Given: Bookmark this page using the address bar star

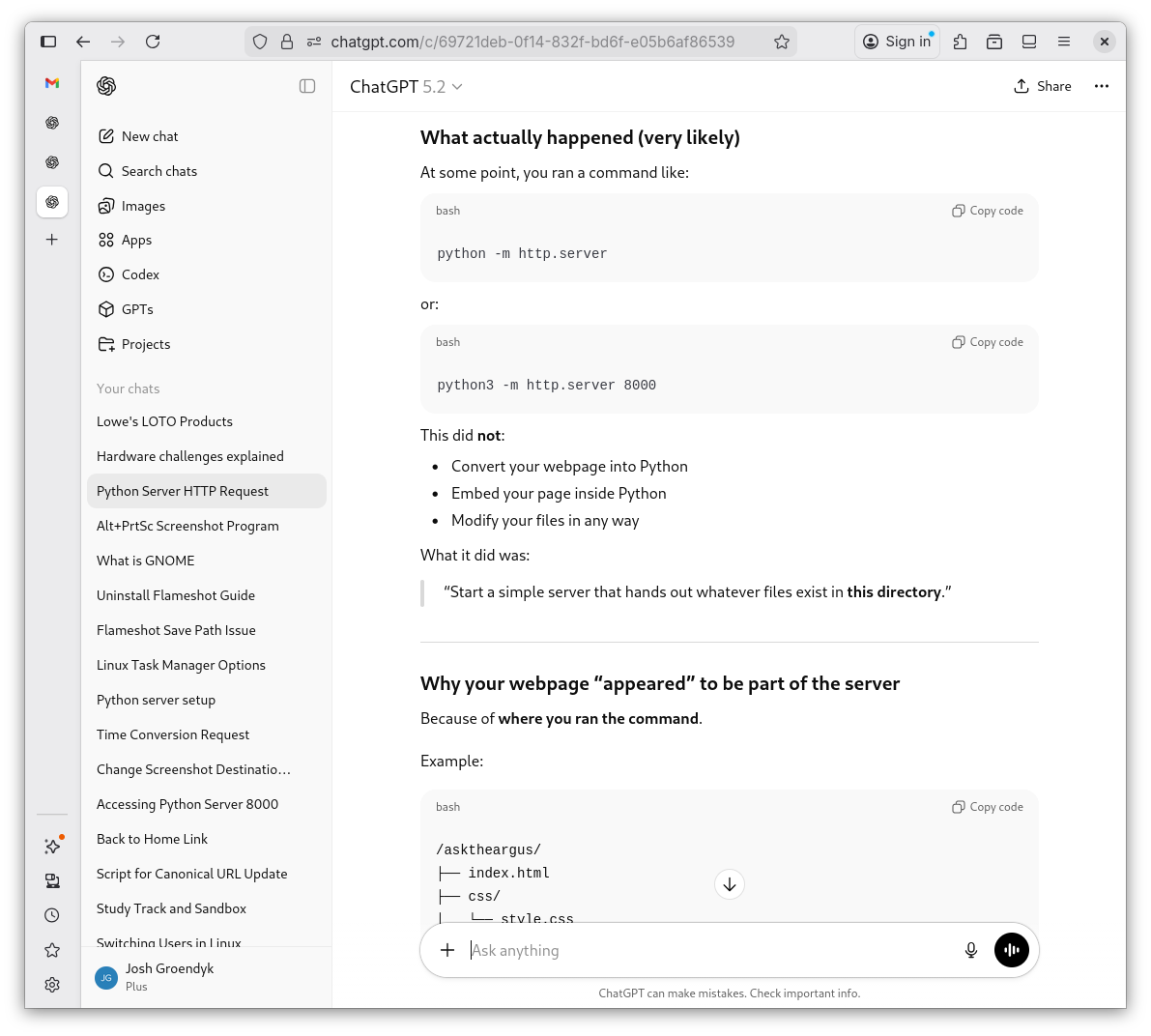Looking at the screenshot, I should tap(782, 42).
